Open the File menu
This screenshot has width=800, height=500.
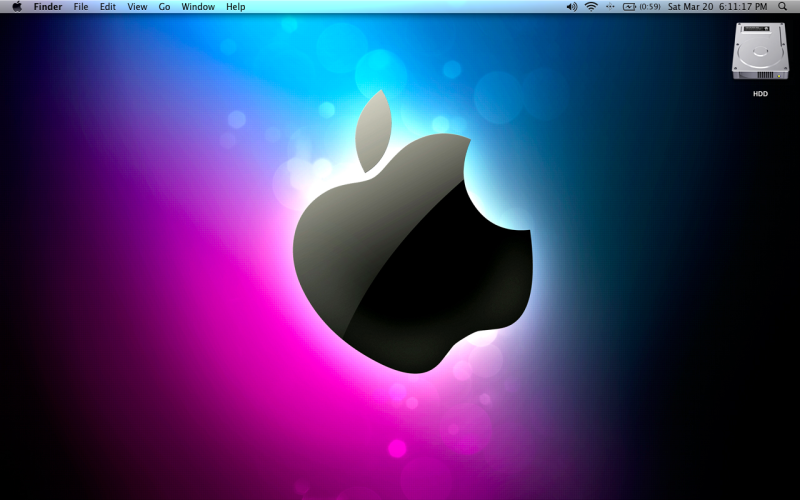(x=81, y=7)
